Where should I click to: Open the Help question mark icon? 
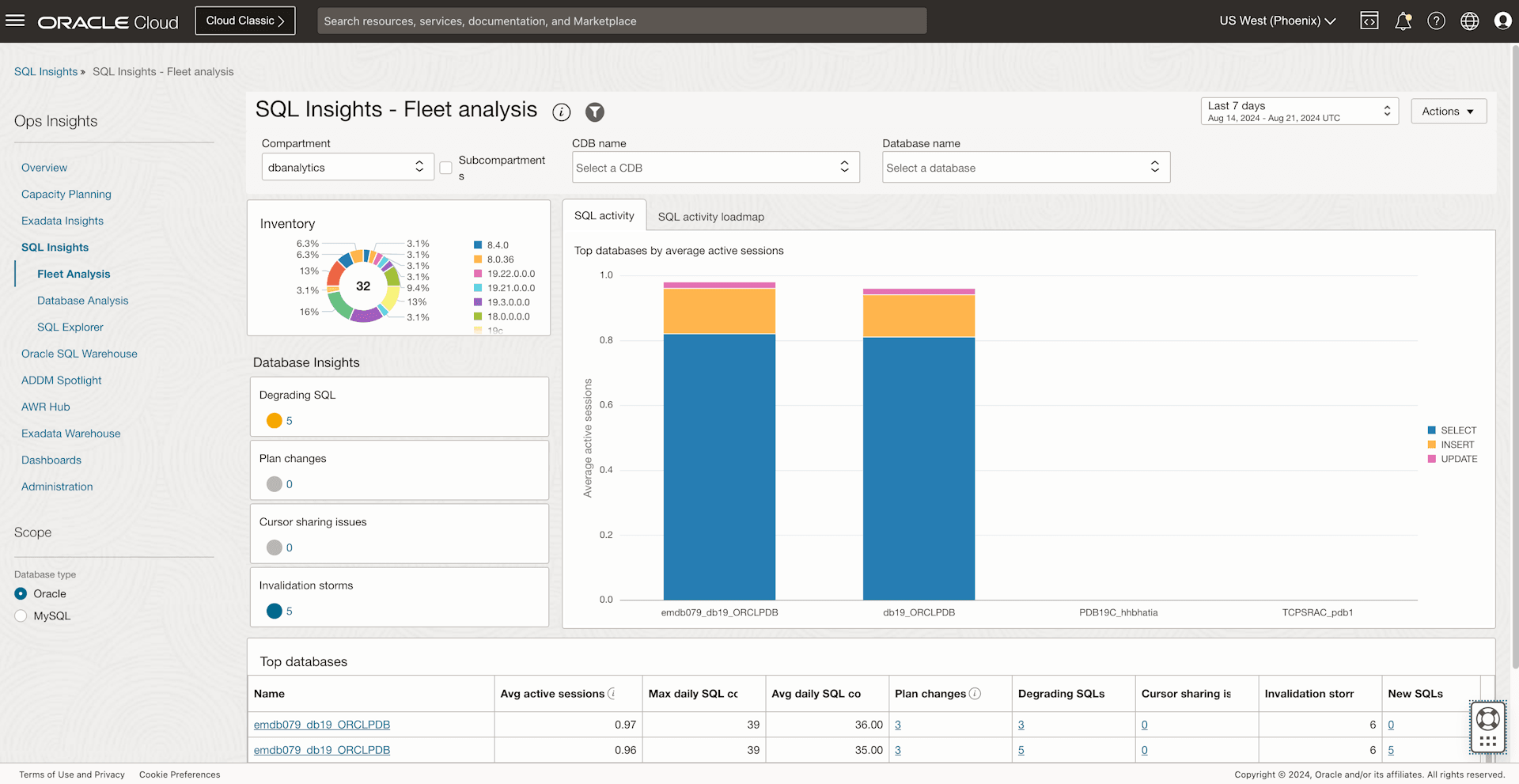(1436, 21)
